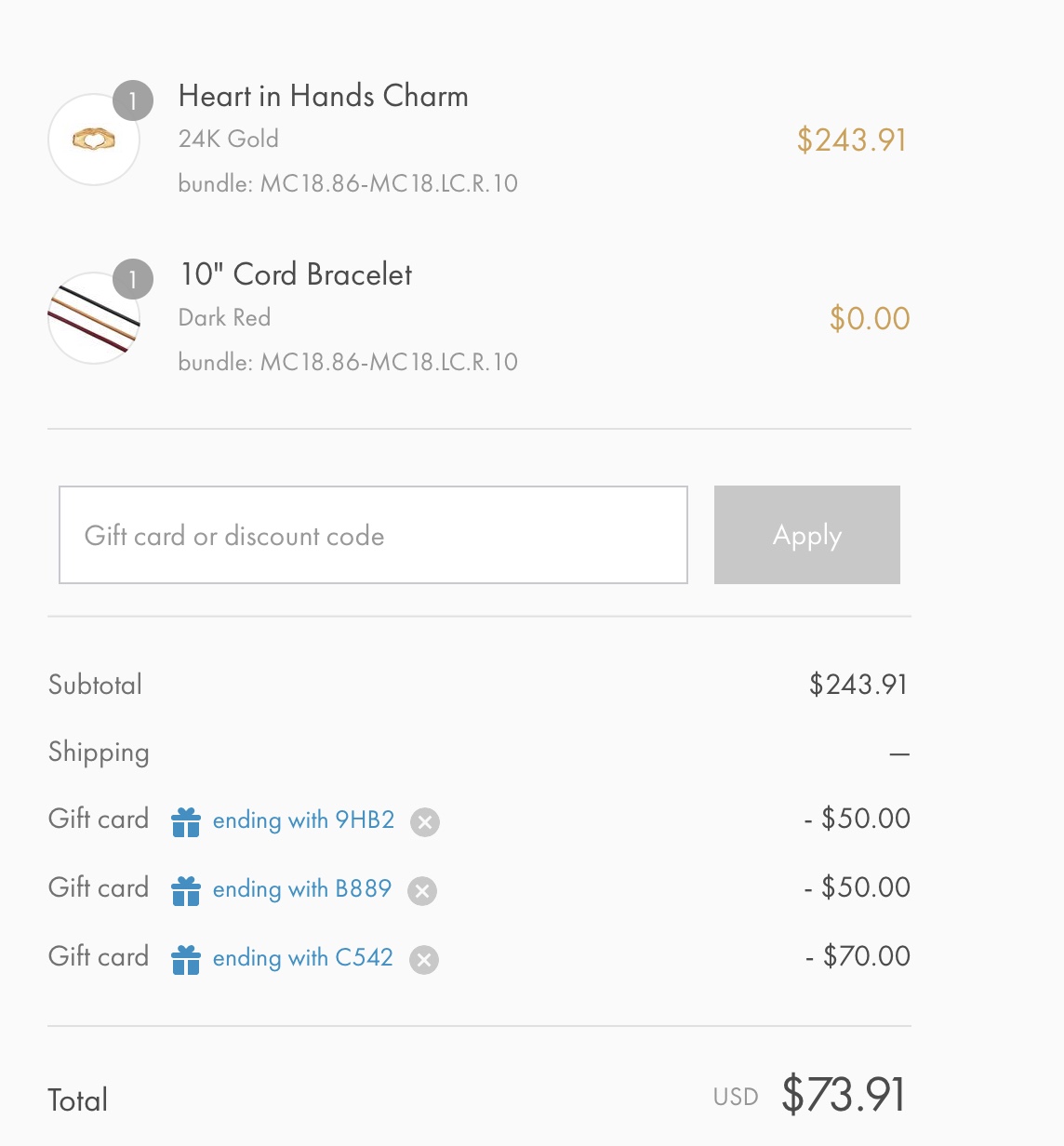Remove gift card ending with 9HB2

coord(425,822)
